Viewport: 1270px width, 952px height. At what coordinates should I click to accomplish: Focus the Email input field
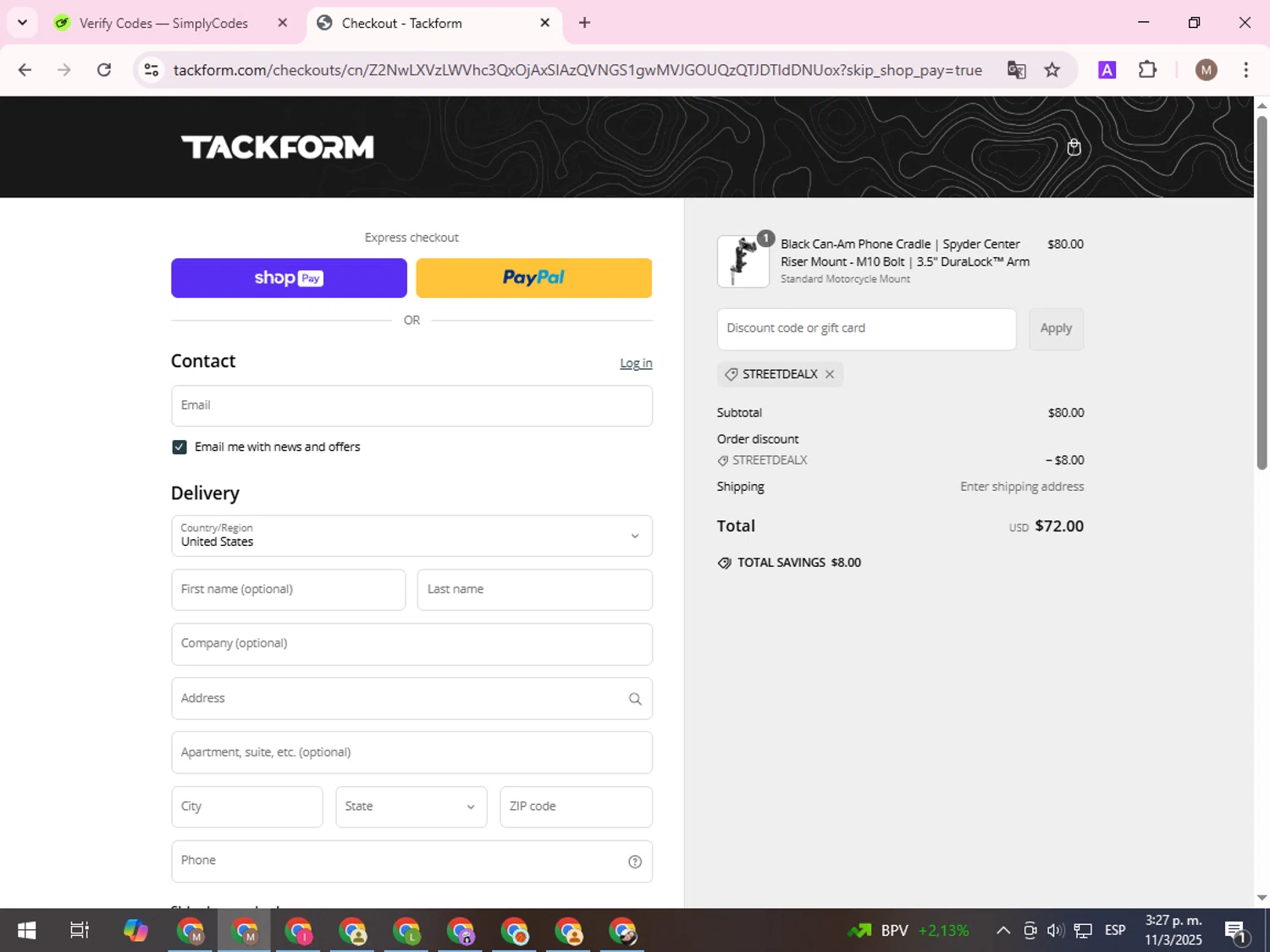(x=411, y=405)
